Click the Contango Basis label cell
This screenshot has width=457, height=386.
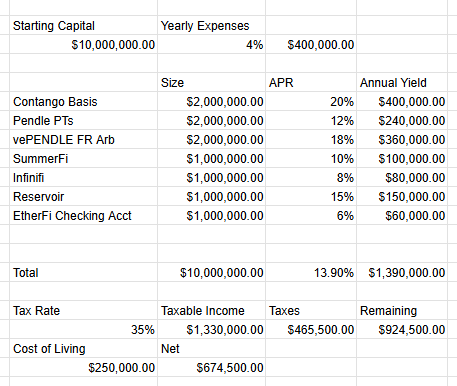coord(83,101)
